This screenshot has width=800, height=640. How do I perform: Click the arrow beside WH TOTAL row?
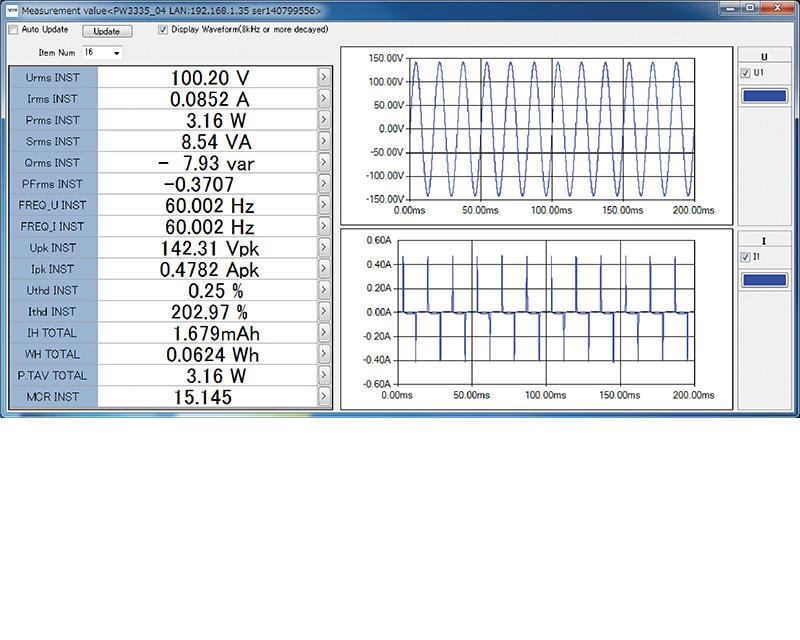pyautogui.click(x=324, y=354)
